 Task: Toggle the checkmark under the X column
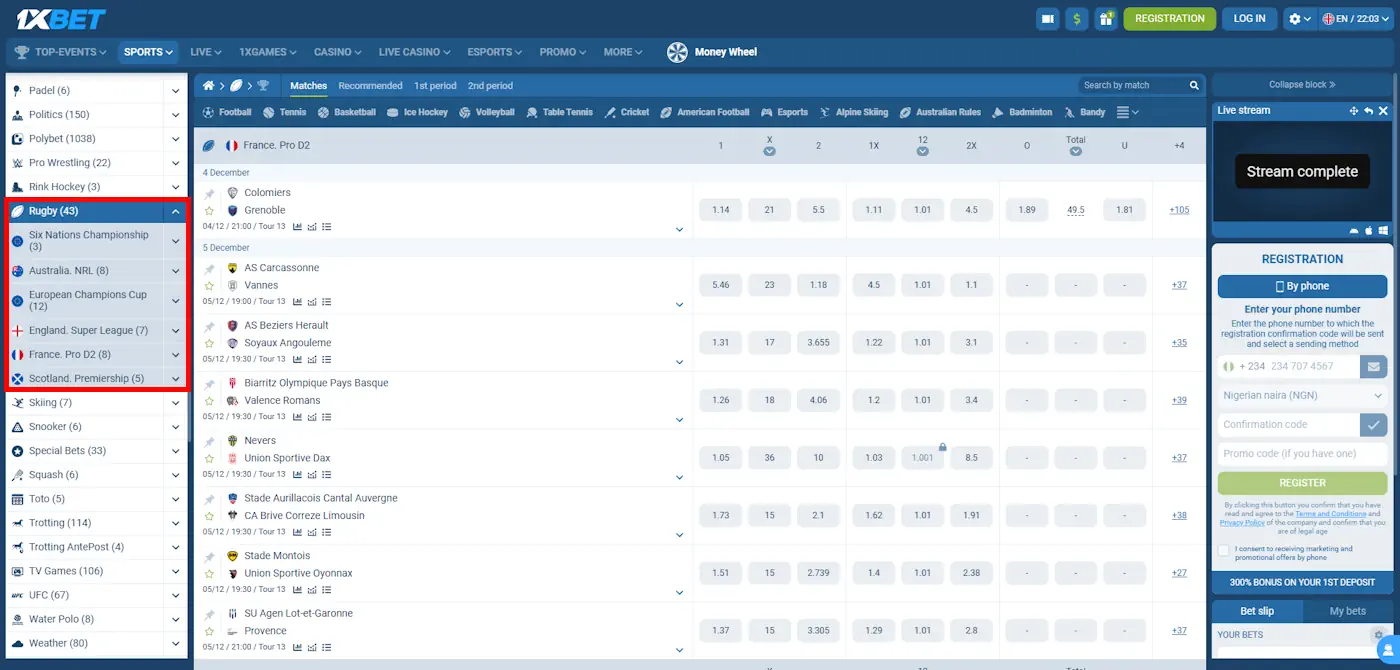769,153
